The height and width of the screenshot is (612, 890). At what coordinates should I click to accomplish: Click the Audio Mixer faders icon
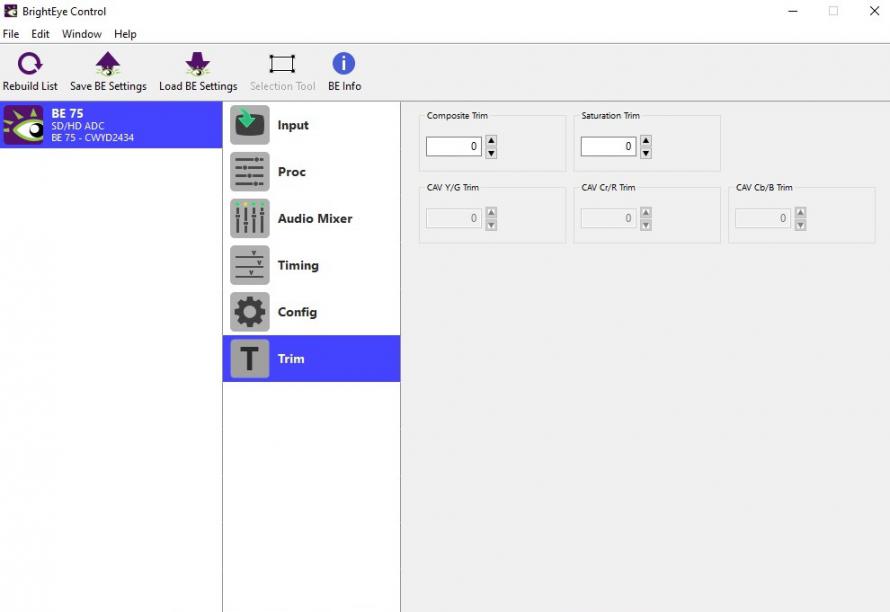point(250,219)
